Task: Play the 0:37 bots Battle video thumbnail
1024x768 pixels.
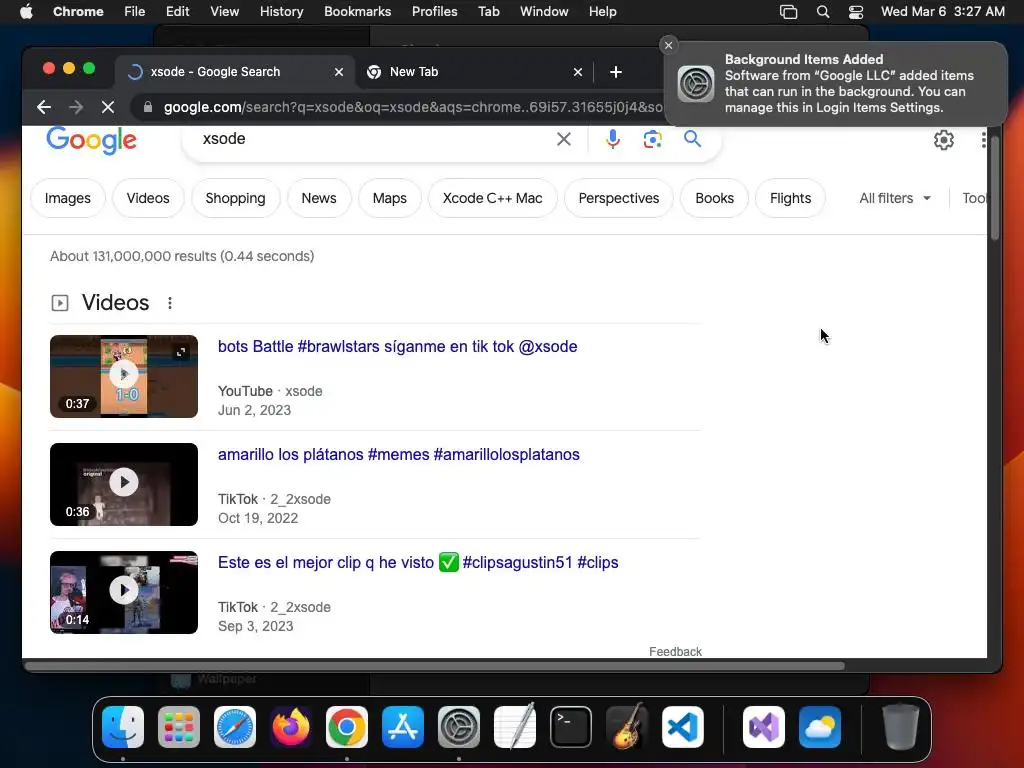Action: [x=123, y=376]
